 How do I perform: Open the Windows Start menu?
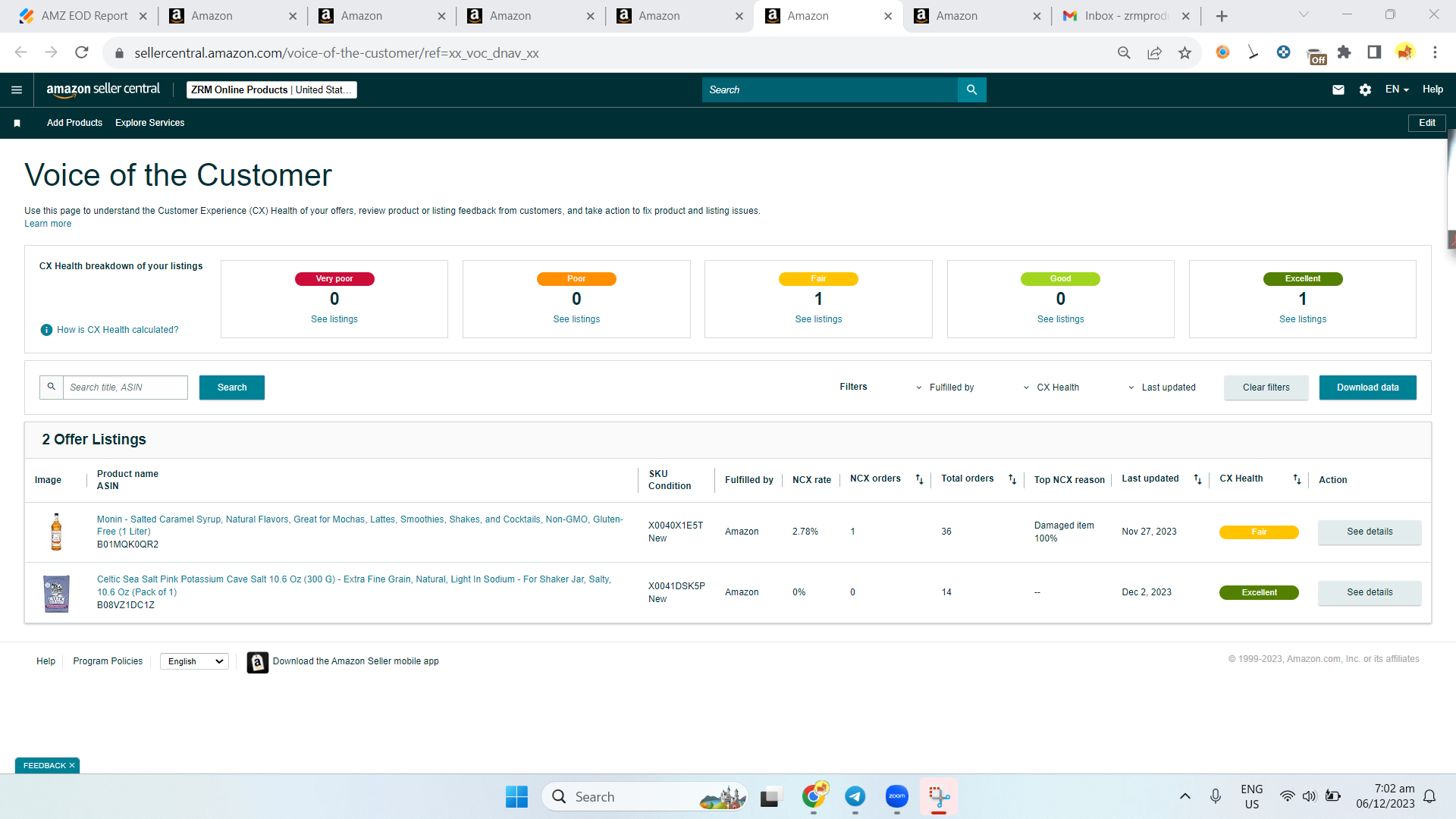click(516, 796)
